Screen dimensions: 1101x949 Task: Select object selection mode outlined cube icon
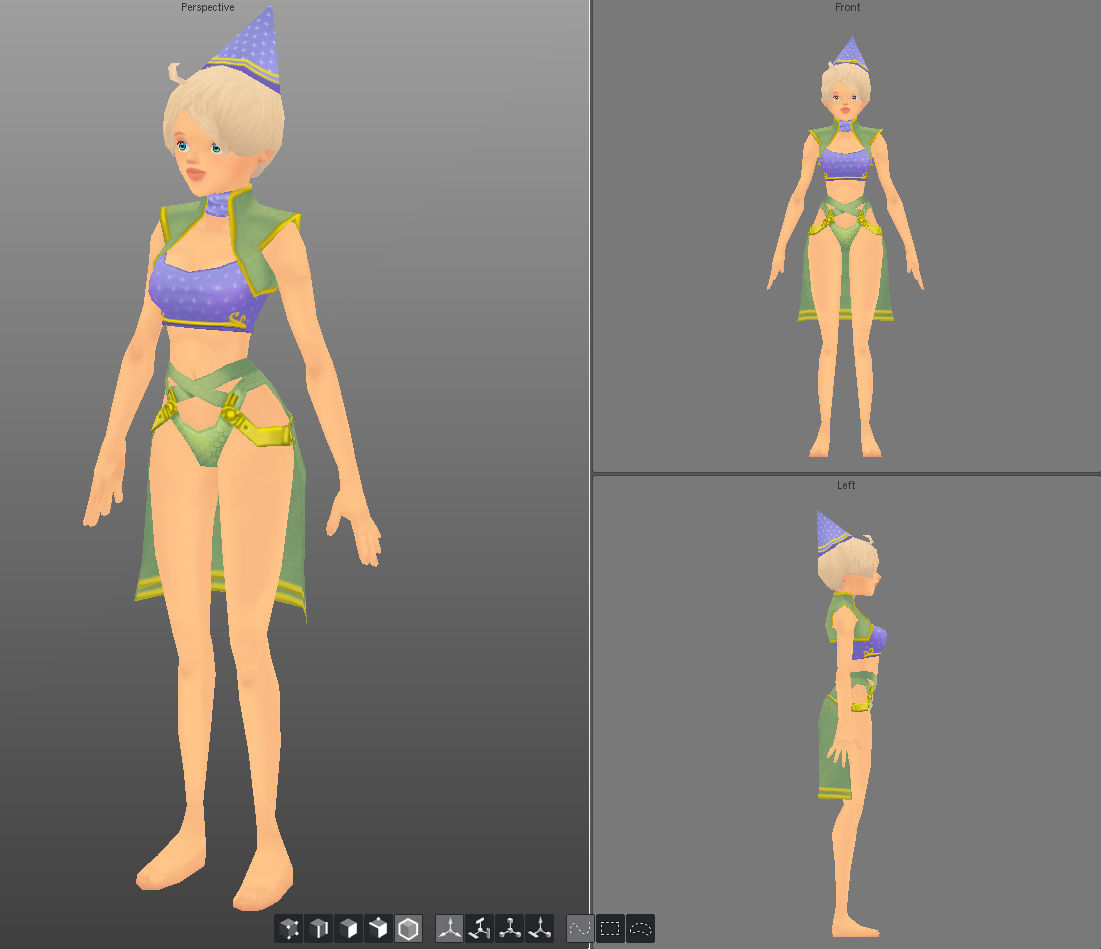408,929
